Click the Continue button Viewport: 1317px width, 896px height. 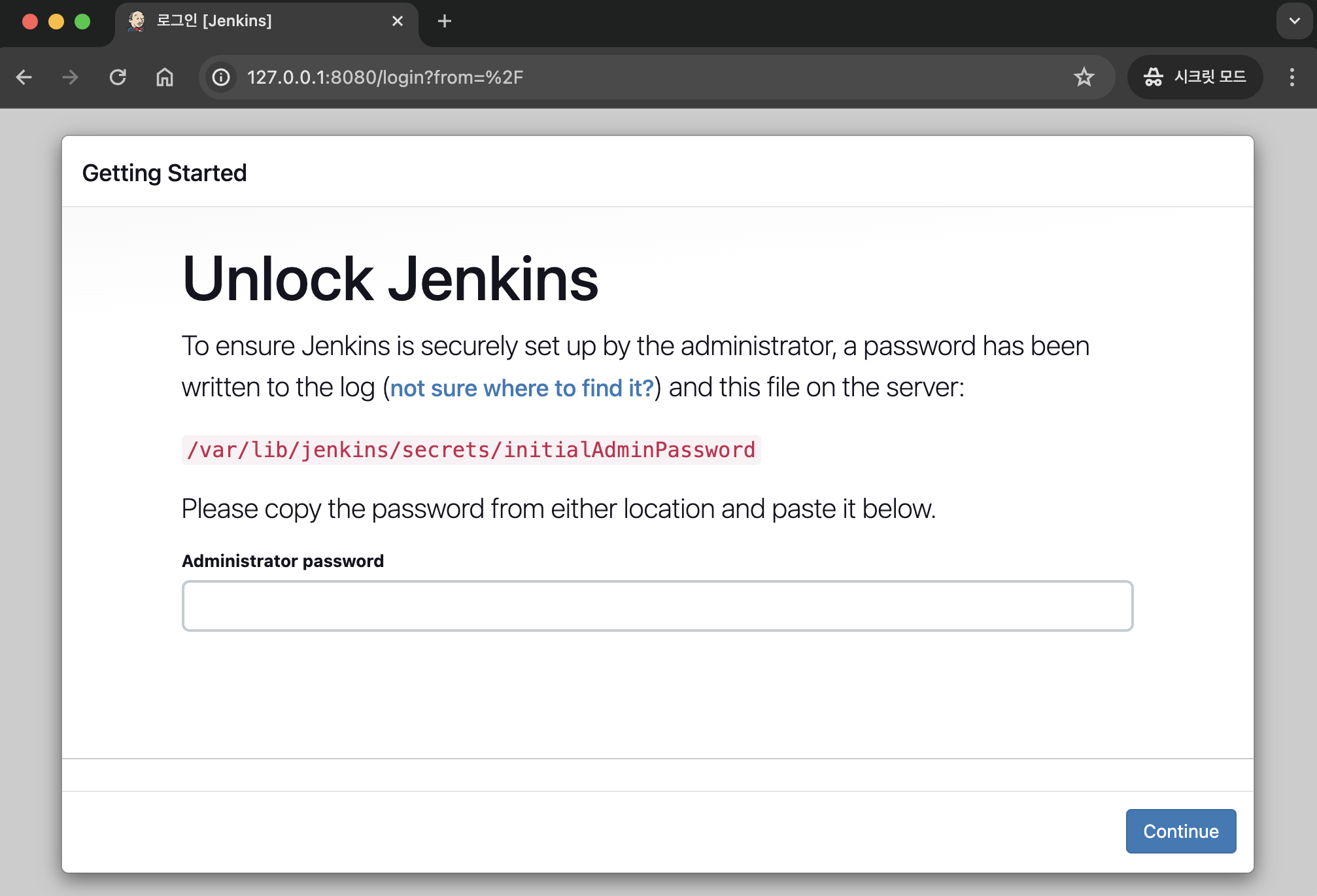(x=1180, y=831)
